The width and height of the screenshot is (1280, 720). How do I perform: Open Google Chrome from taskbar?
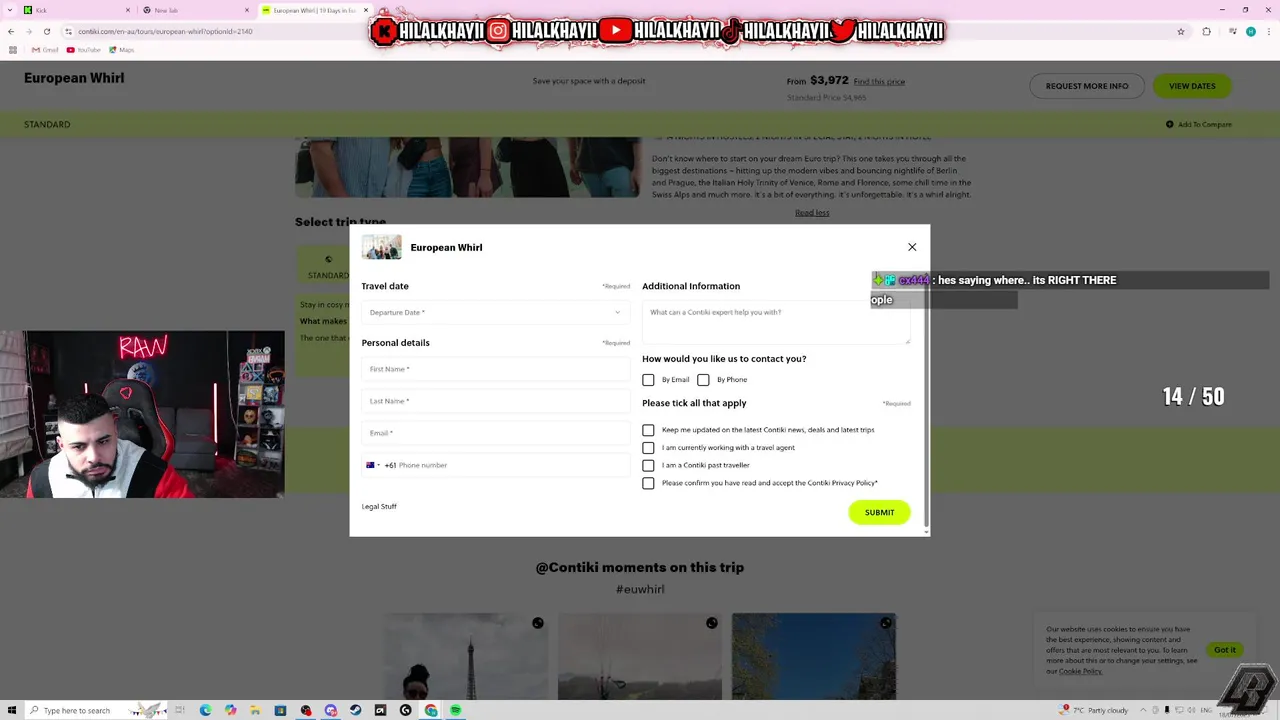(x=431, y=710)
